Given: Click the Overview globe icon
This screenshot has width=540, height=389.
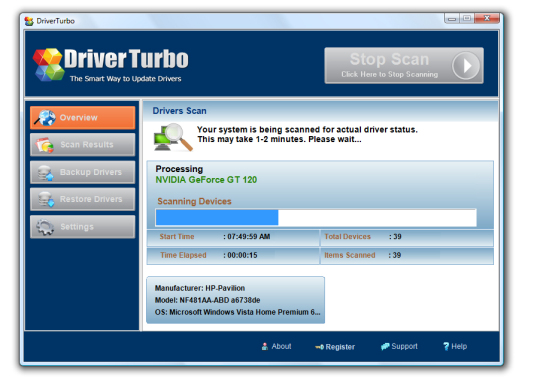Looking at the screenshot, I should pyautogui.click(x=45, y=118).
